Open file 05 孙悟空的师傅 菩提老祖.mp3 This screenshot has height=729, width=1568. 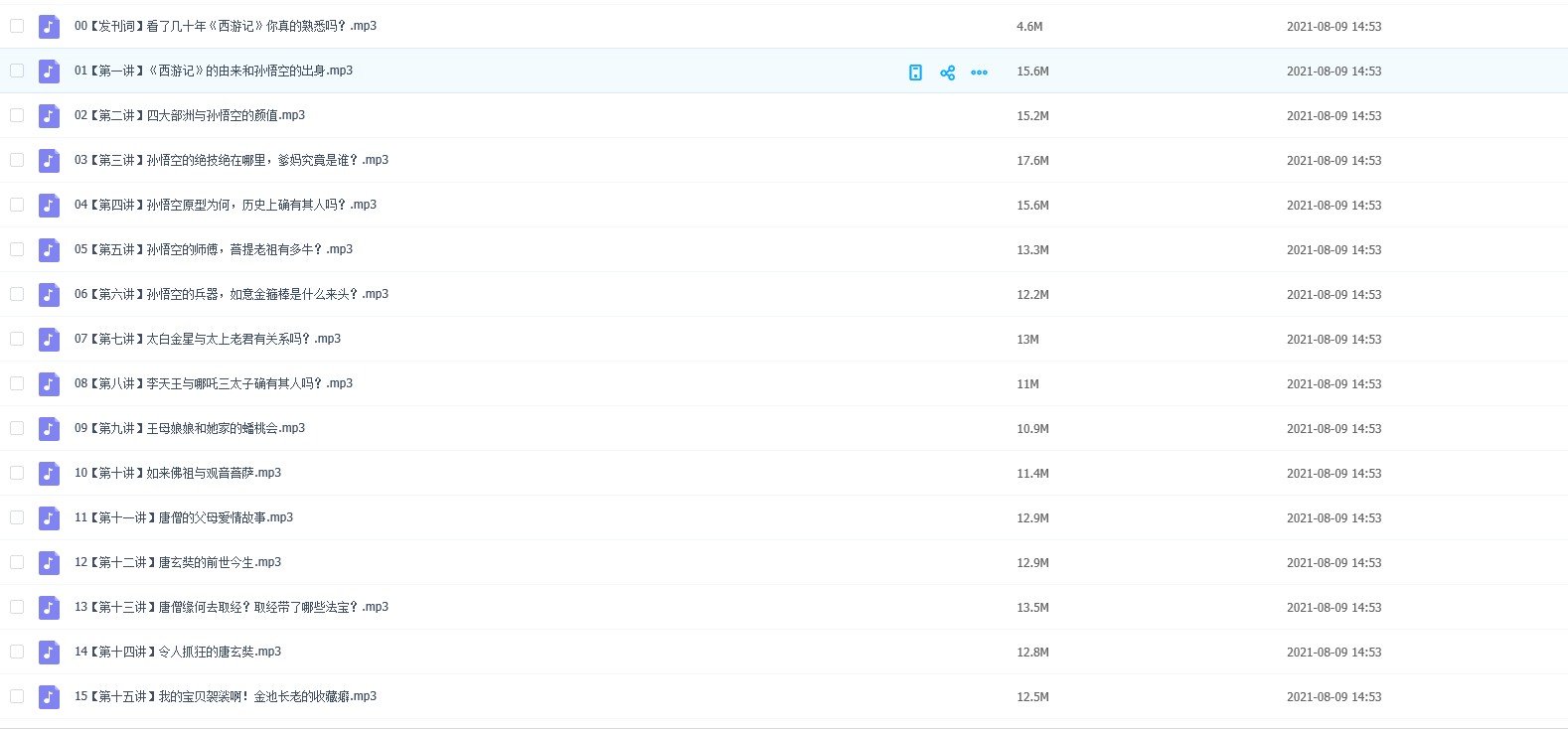click(213, 249)
